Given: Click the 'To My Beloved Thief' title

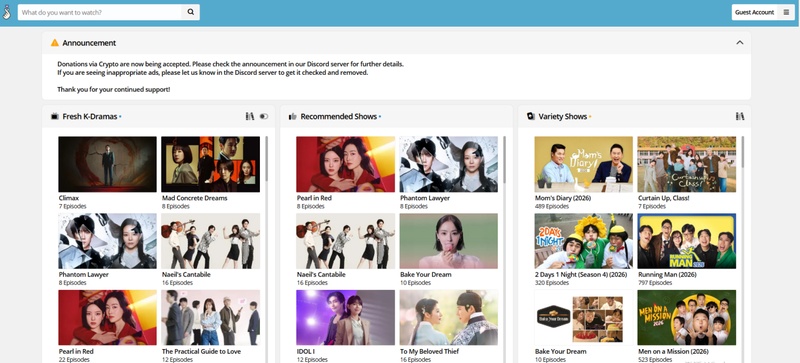Looking at the screenshot, I should pos(429,352).
